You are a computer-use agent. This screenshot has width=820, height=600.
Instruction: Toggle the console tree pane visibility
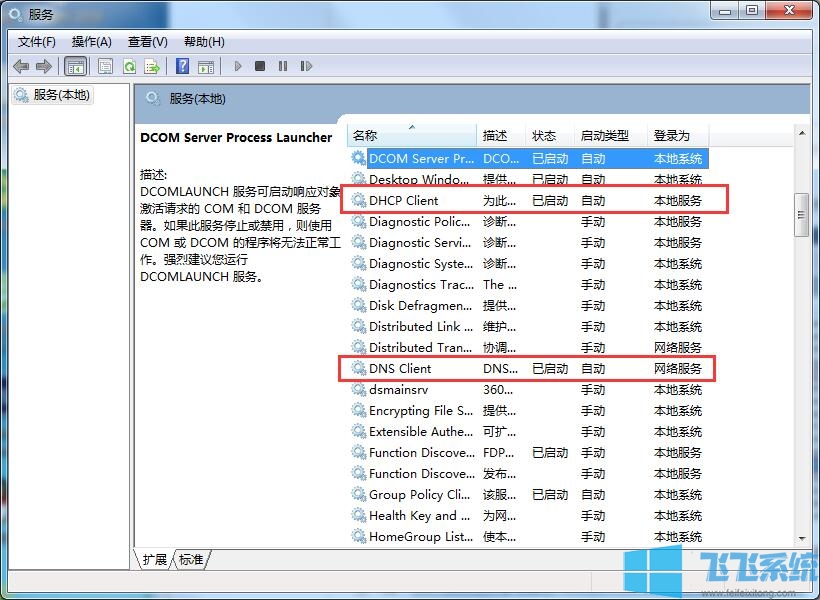pyautogui.click(x=76, y=66)
